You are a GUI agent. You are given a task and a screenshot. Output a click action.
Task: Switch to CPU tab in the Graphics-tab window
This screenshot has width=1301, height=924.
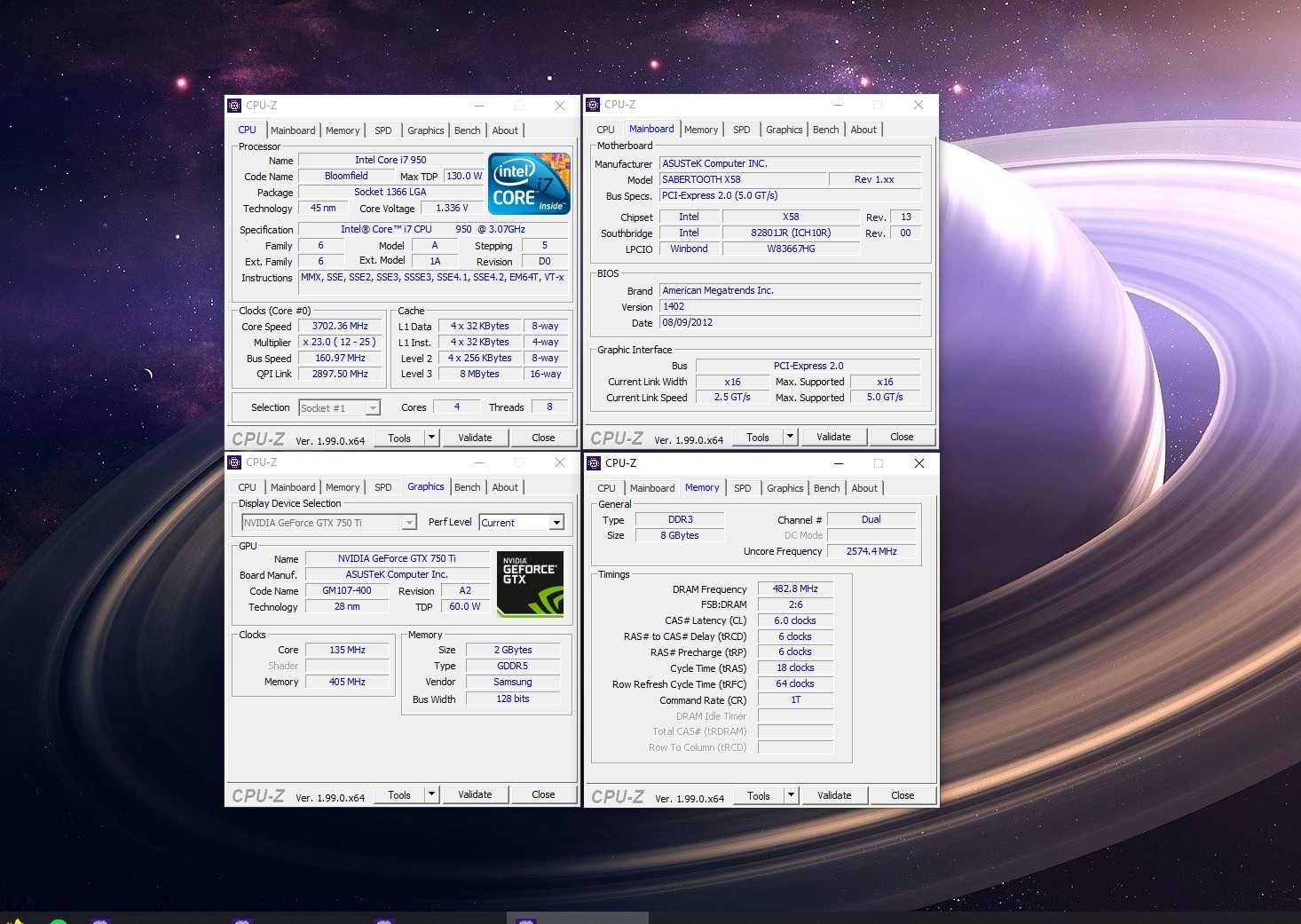coord(247,487)
